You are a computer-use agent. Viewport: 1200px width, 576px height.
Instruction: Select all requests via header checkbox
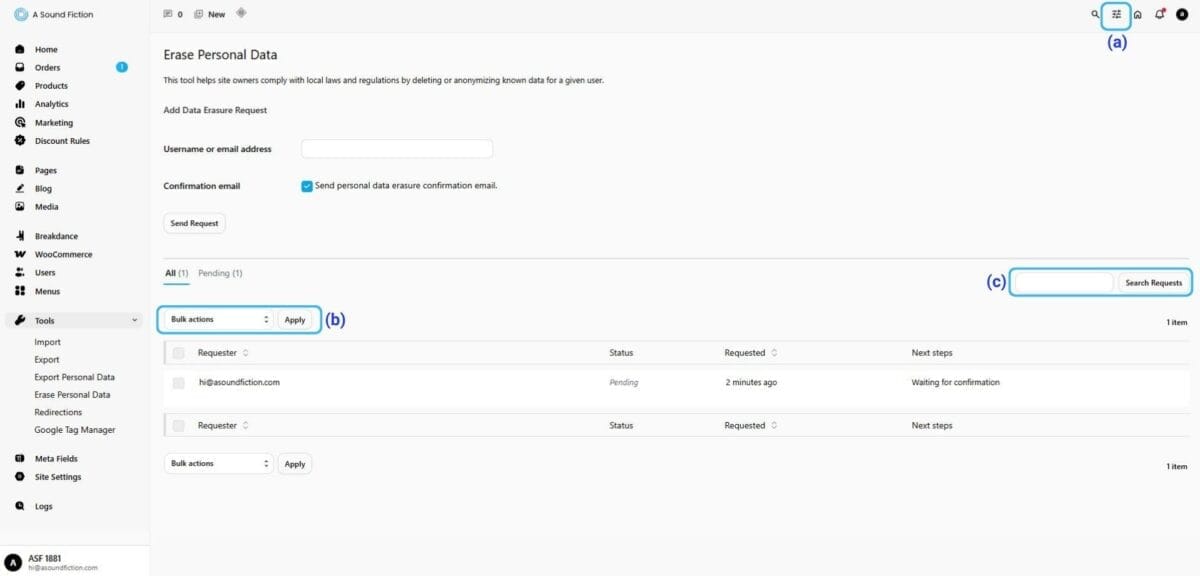pos(178,353)
